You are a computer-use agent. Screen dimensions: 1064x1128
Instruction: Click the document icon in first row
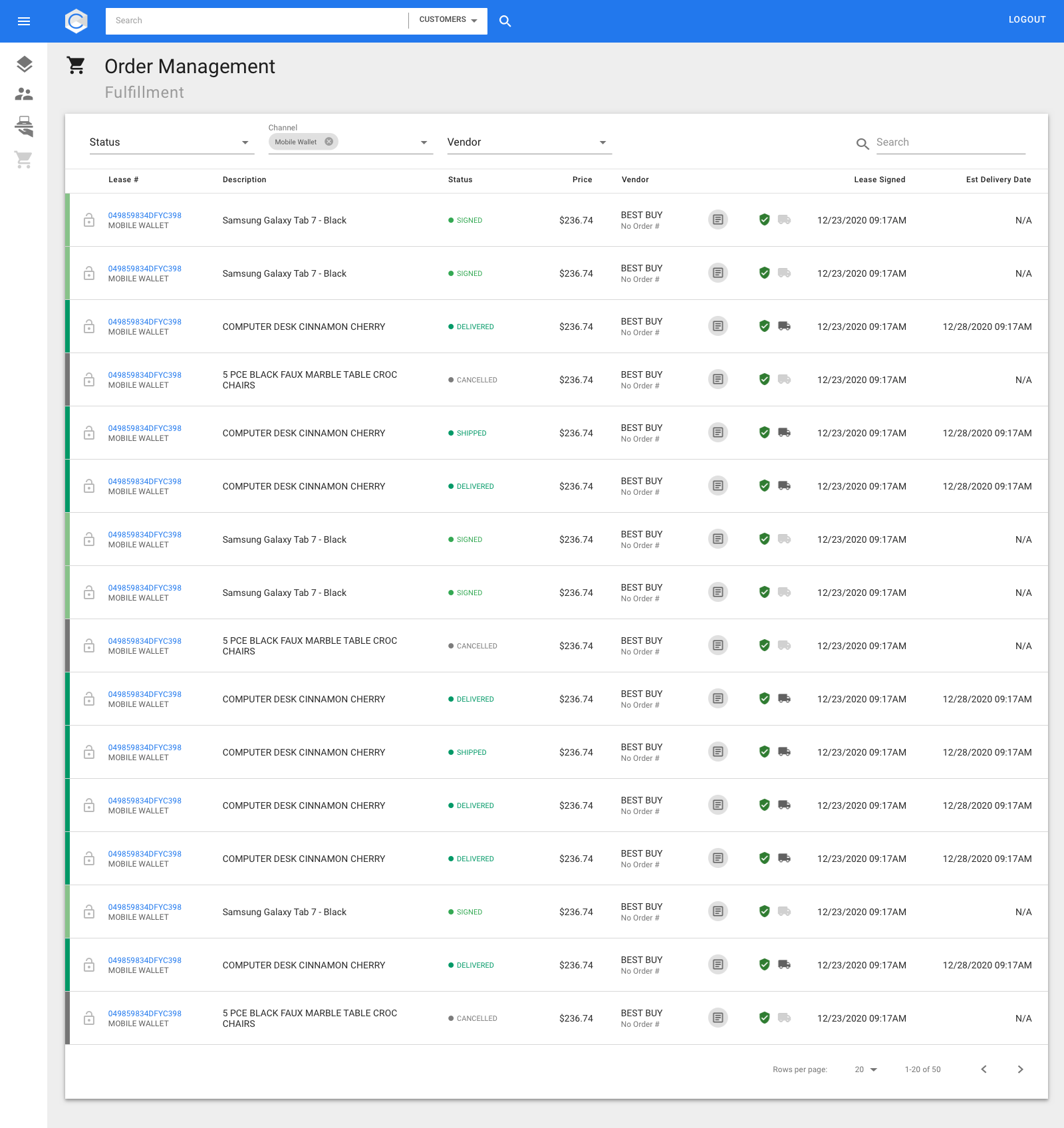coord(718,219)
